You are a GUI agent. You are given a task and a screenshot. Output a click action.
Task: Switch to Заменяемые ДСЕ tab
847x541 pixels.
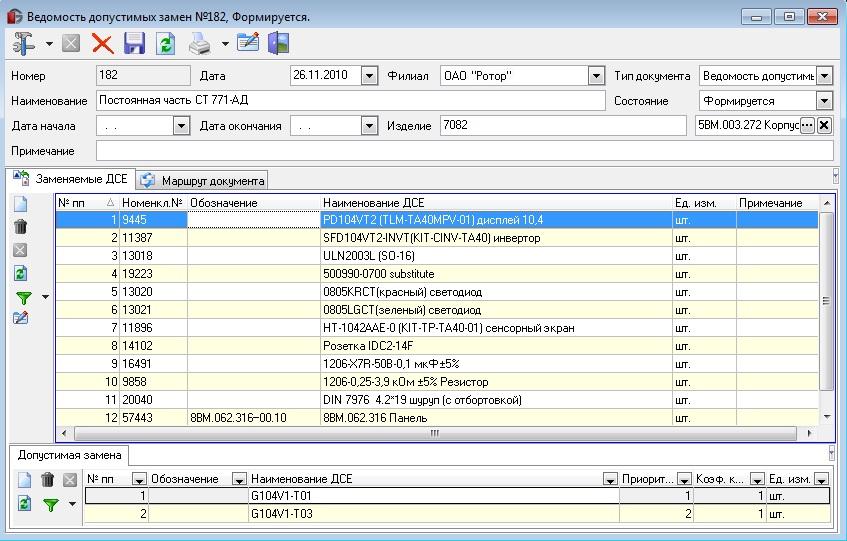point(71,179)
